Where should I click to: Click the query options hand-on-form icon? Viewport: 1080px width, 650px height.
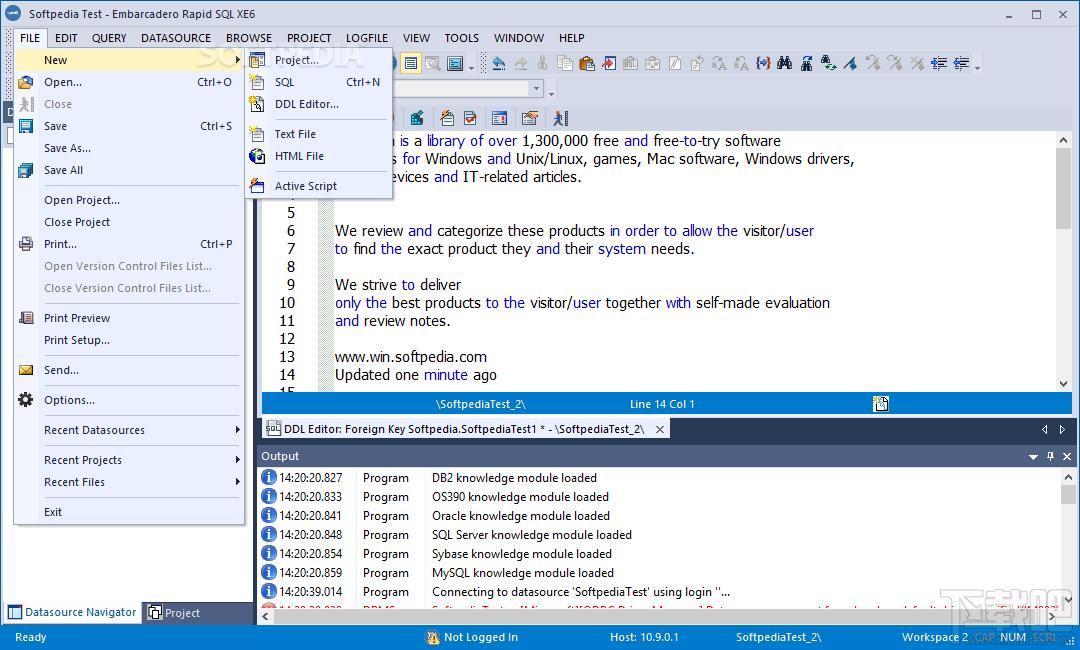[x=530, y=118]
